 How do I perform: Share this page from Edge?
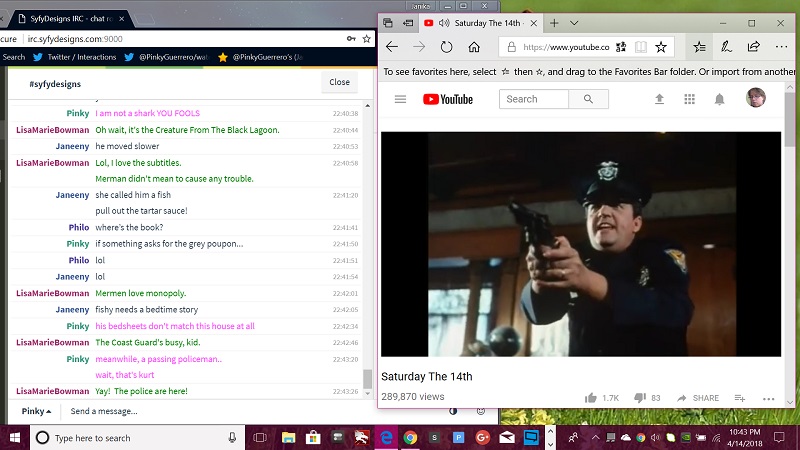point(754,47)
